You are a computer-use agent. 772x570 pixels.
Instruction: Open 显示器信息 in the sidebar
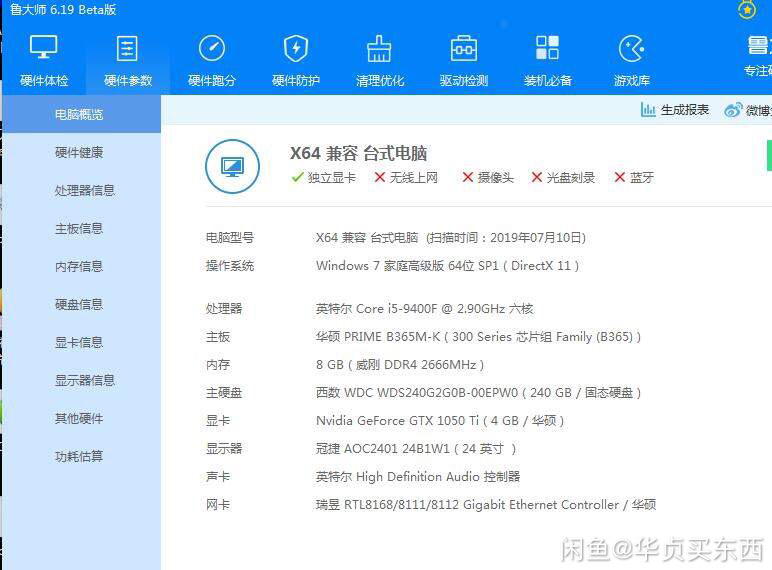coord(85,380)
